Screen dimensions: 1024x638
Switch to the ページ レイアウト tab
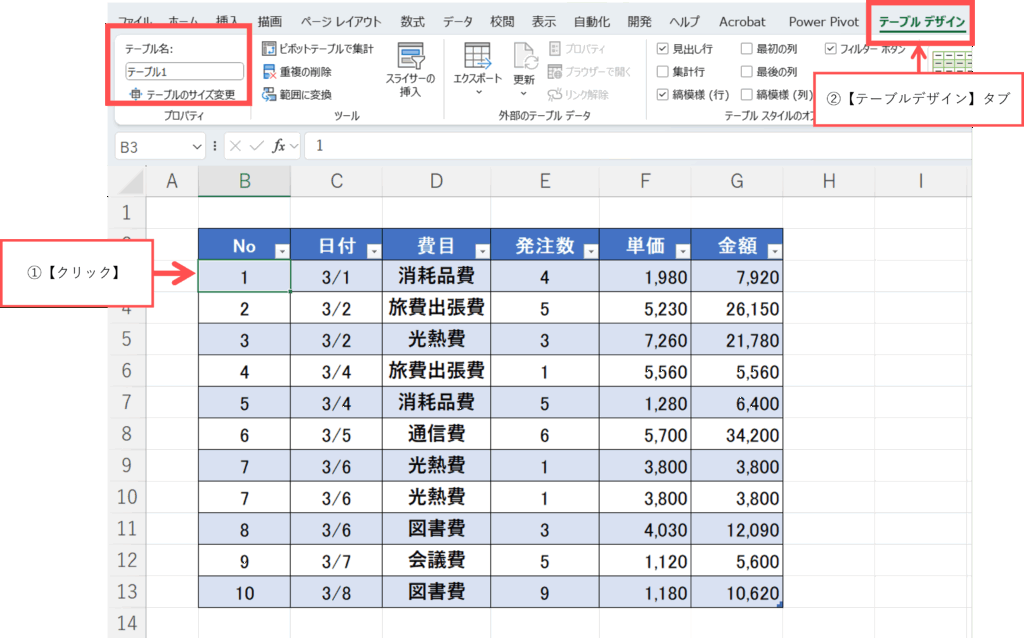pos(341,21)
